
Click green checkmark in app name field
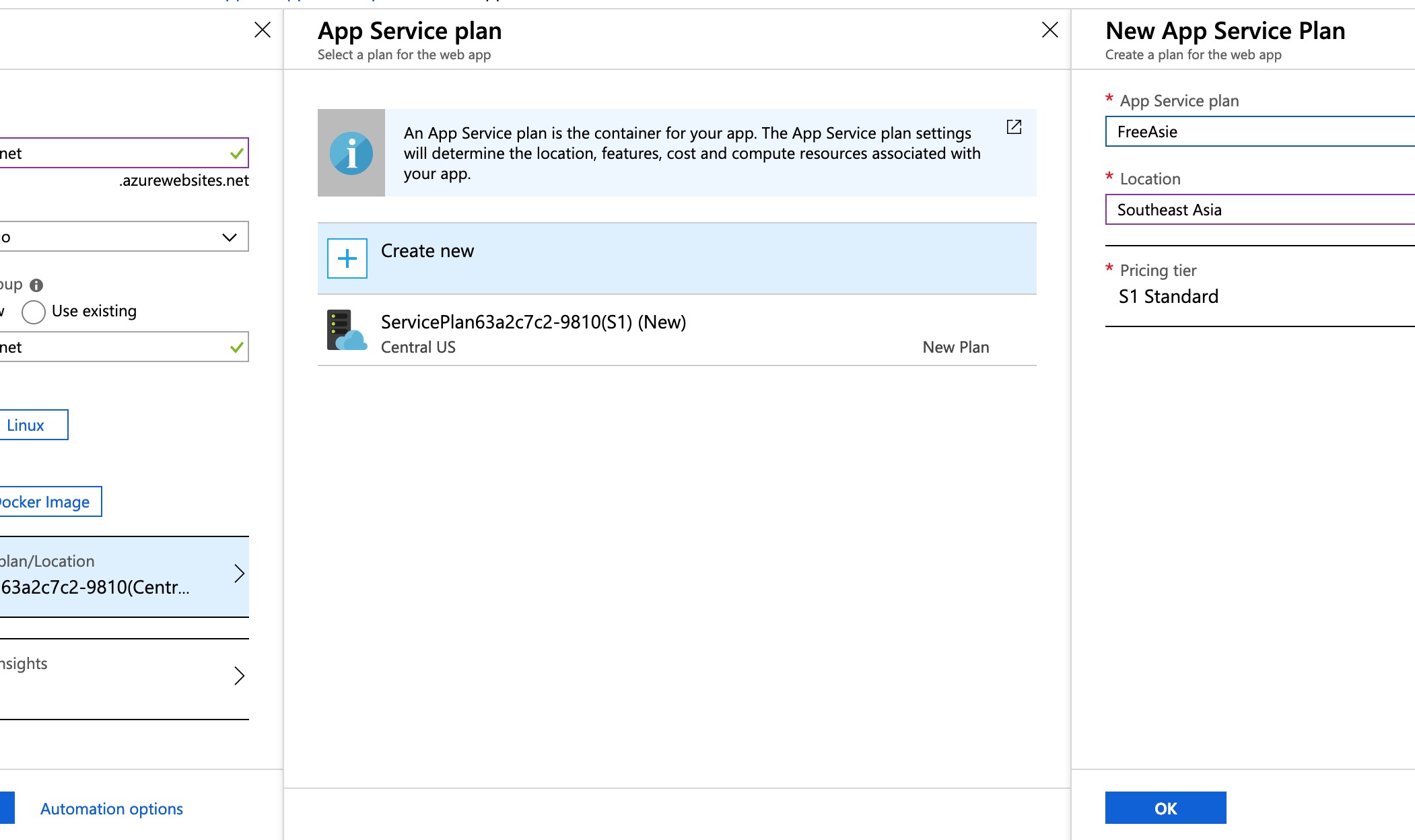[x=236, y=153]
